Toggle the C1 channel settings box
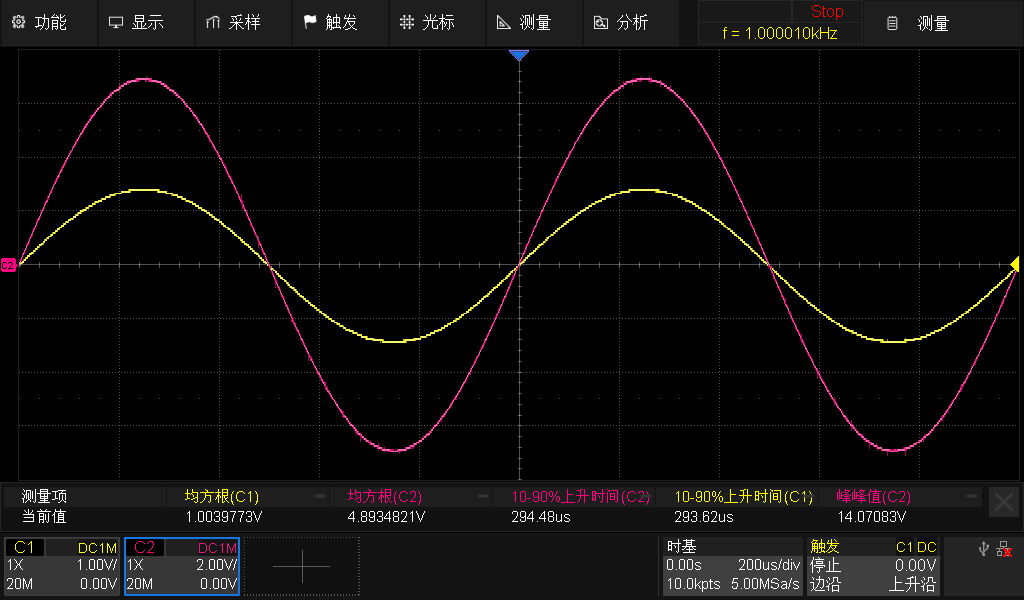 tap(61, 566)
